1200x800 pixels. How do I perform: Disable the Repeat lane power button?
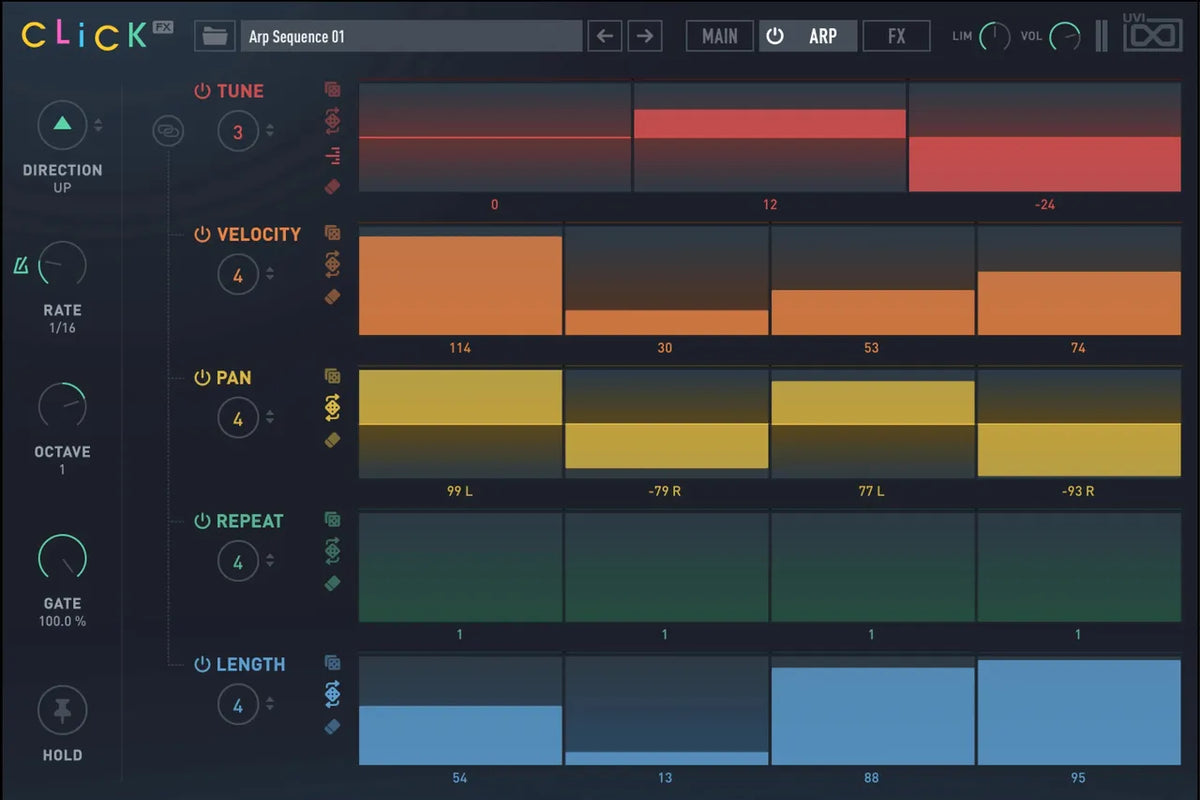[203, 521]
